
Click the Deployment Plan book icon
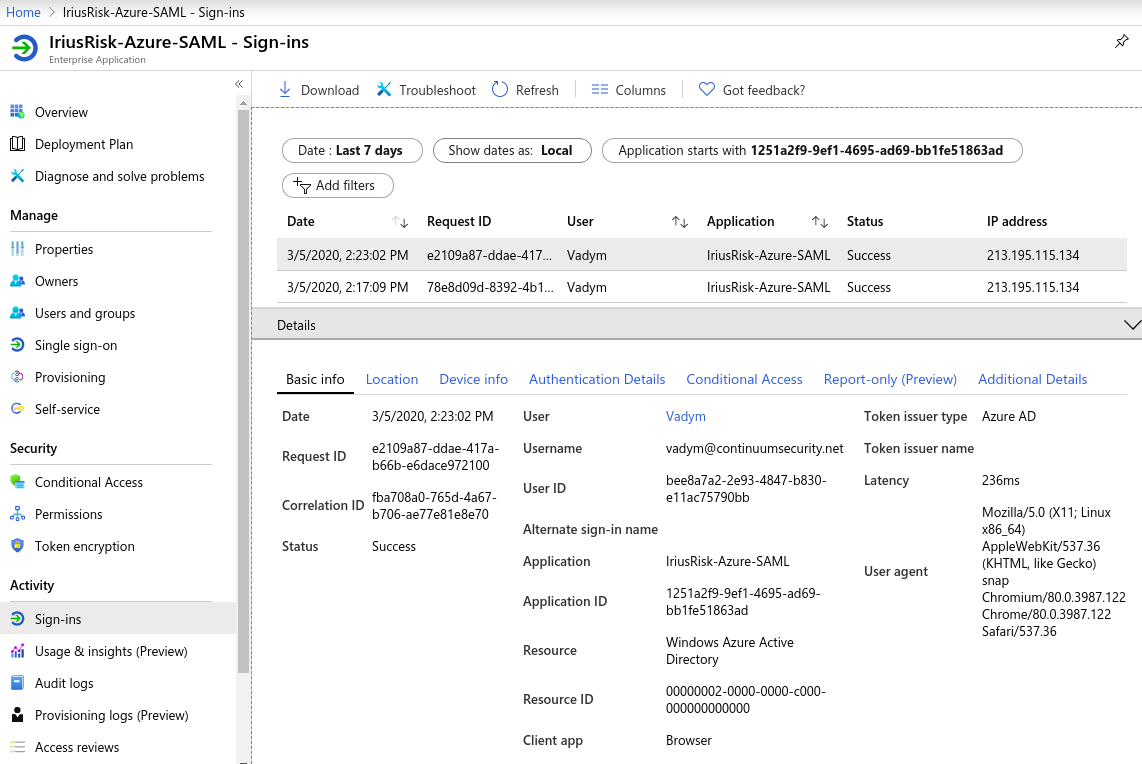(x=17, y=144)
